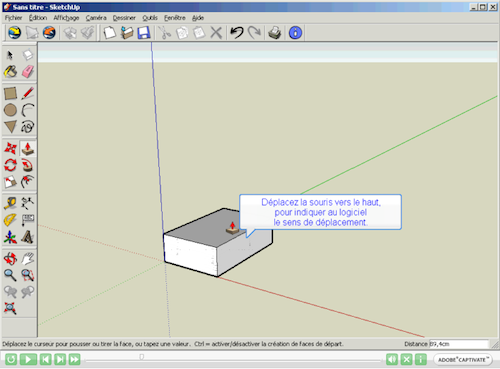Select the red Line pencil tool
The height and width of the screenshot is (369, 500).
point(28,93)
